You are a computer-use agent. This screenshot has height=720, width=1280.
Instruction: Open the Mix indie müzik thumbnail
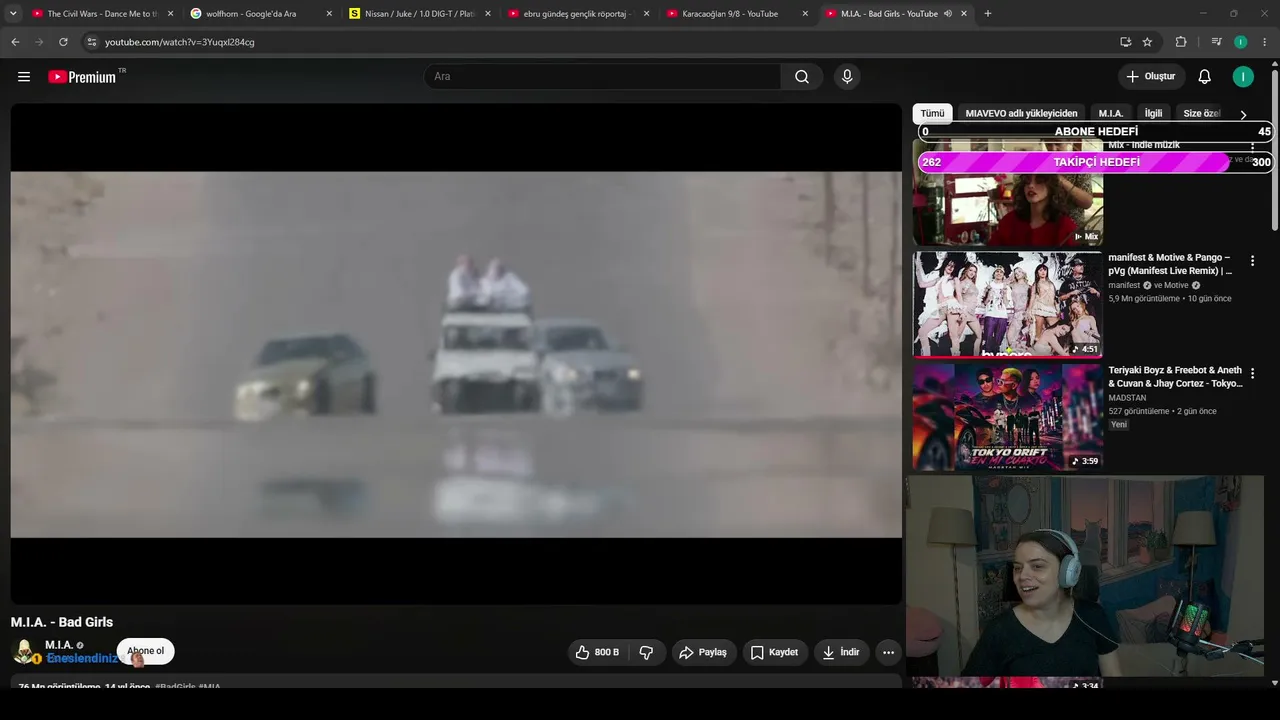pyautogui.click(x=1008, y=192)
